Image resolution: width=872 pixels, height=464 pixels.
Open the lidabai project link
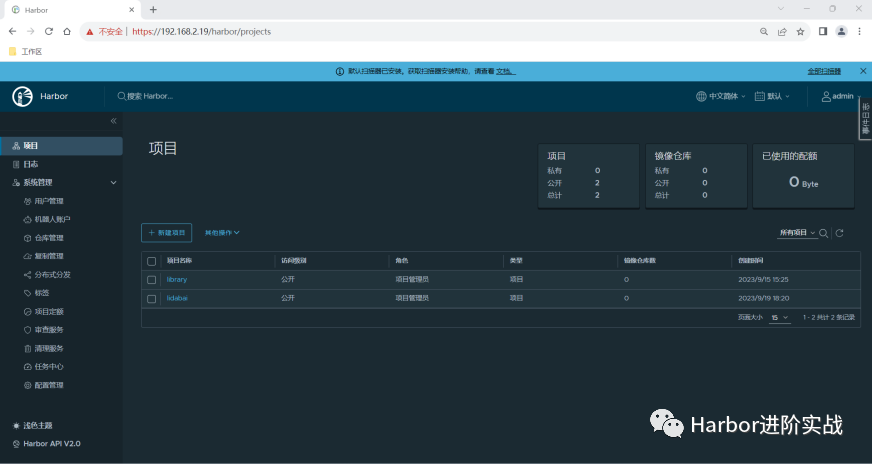click(x=177, y=298)
